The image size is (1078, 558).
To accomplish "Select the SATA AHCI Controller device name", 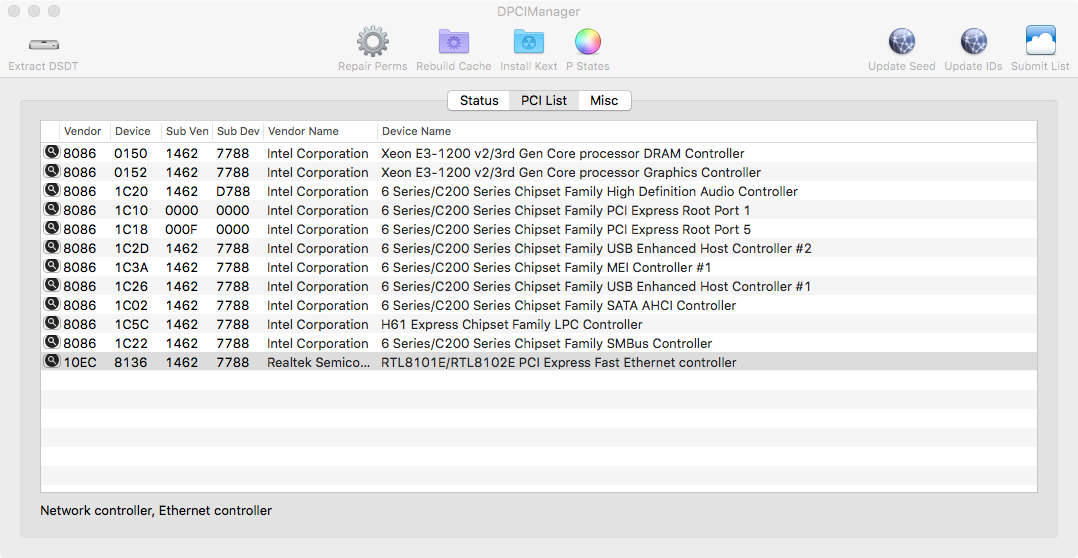I will click(x=558, y=306).
